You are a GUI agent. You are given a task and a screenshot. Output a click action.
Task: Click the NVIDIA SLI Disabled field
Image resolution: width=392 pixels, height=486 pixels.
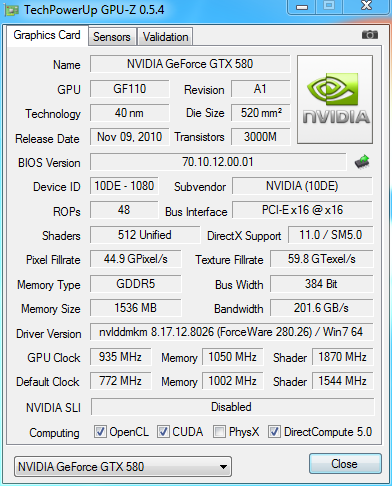pos(232,407)
